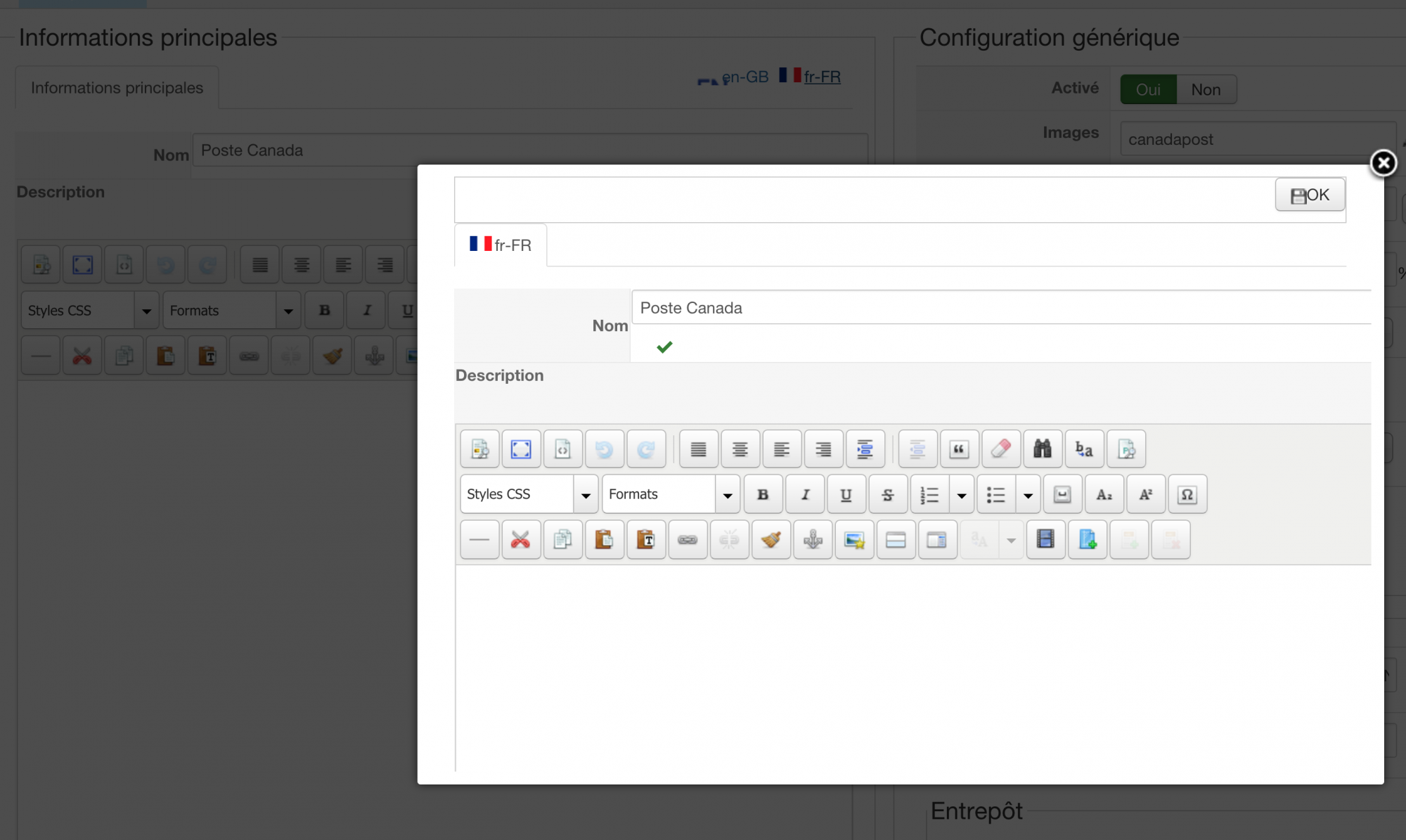Insert image using the picture icon
Screen dimensions: 1406x840
point(854,540)
